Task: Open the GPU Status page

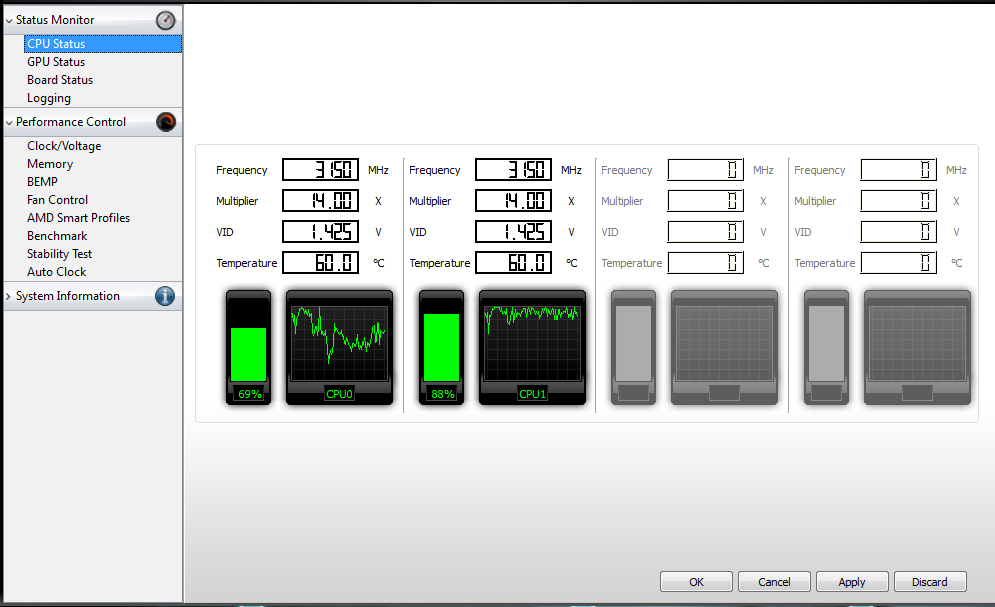Action: tap(56, 62)
